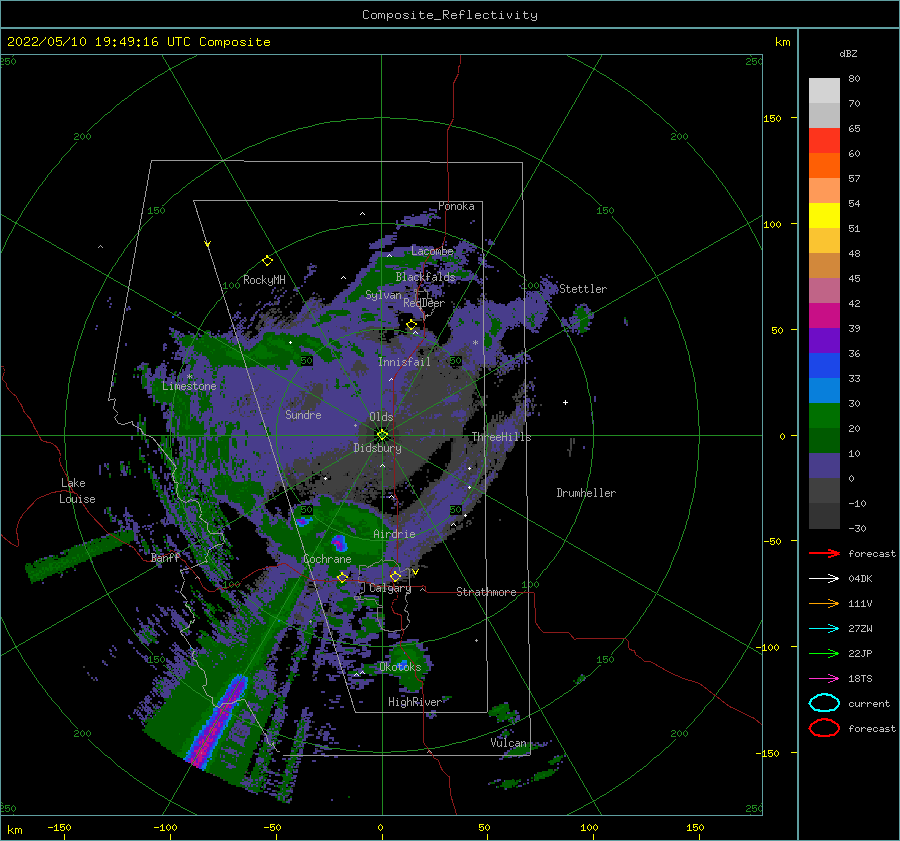The height and width of the screenshot is (841, 900).
Task: Click the 'HighRiver' city label
Action: pos(415,702)
